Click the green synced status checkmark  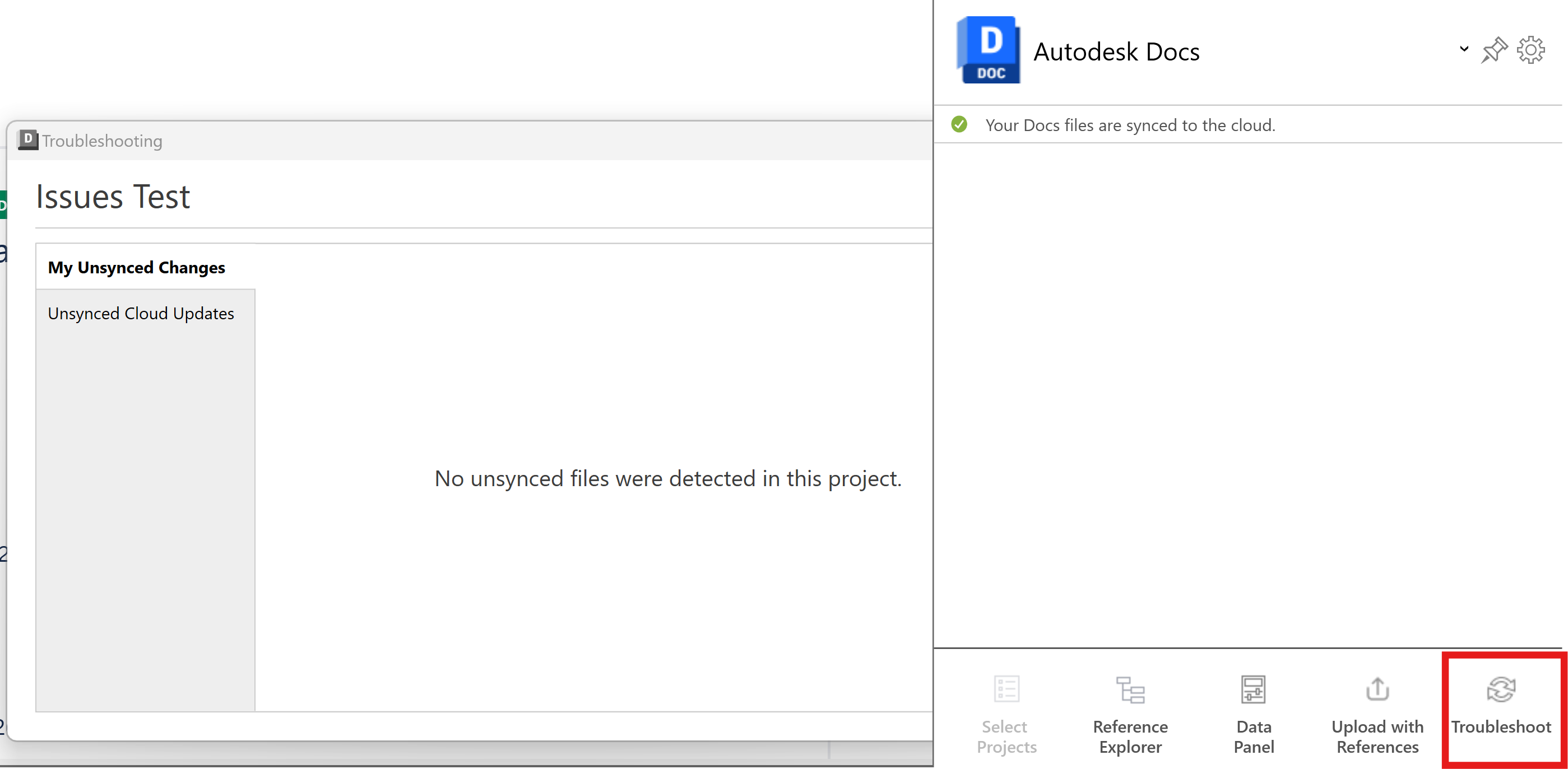coord(959,125)
